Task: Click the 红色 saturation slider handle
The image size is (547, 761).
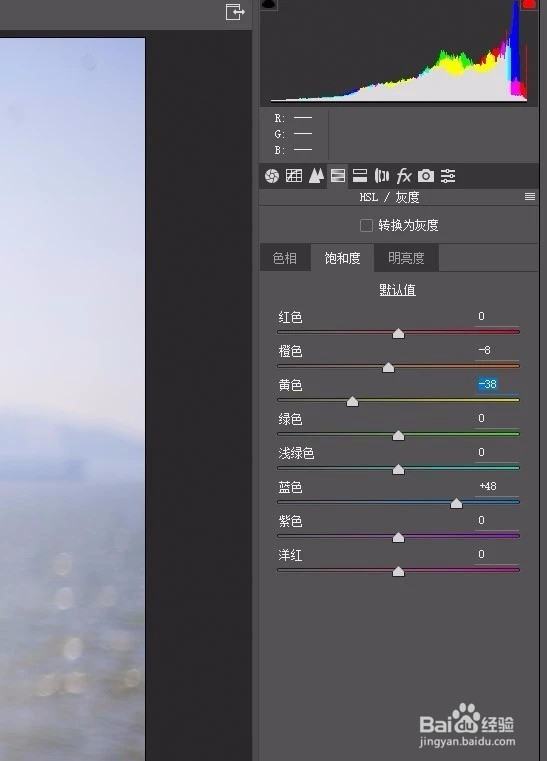Action: click(x=398, y=333)
